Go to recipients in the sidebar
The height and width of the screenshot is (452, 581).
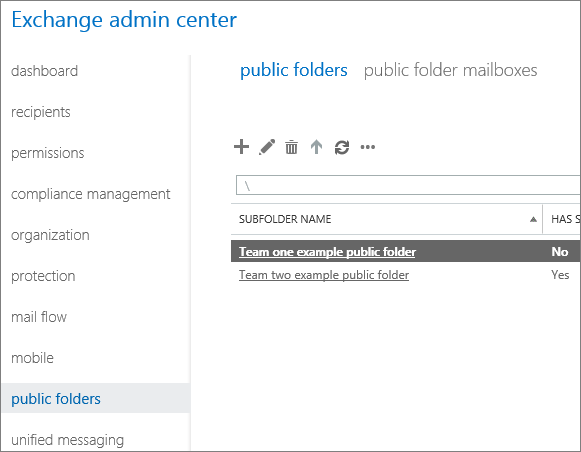[41, 112]
